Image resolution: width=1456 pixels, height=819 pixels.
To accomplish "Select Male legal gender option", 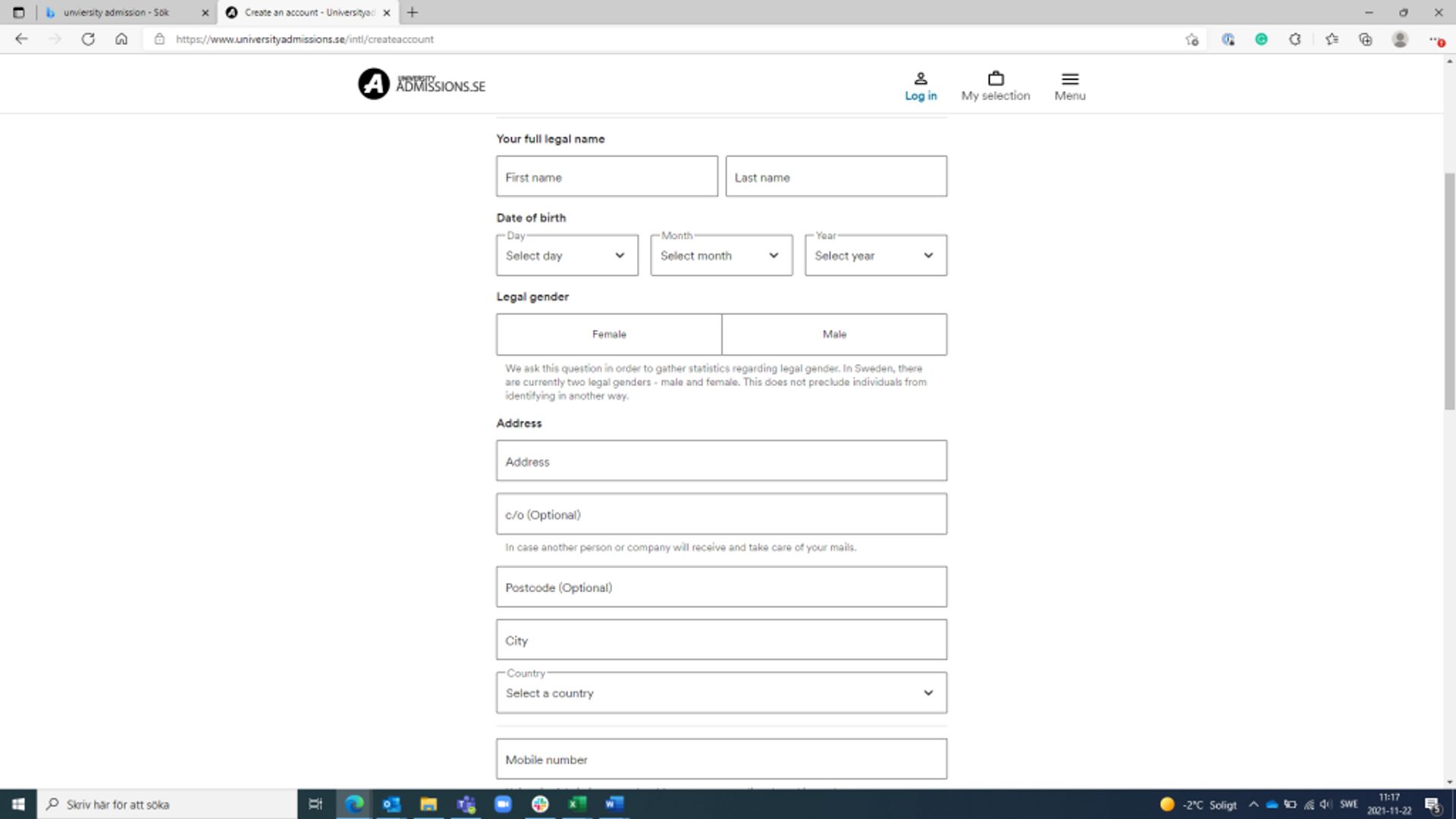I will (x=834, y=334).
